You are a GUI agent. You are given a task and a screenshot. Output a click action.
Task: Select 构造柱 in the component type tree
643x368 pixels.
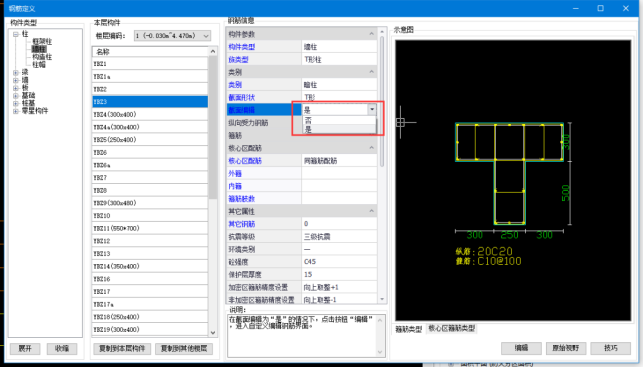tap(42, 57)
